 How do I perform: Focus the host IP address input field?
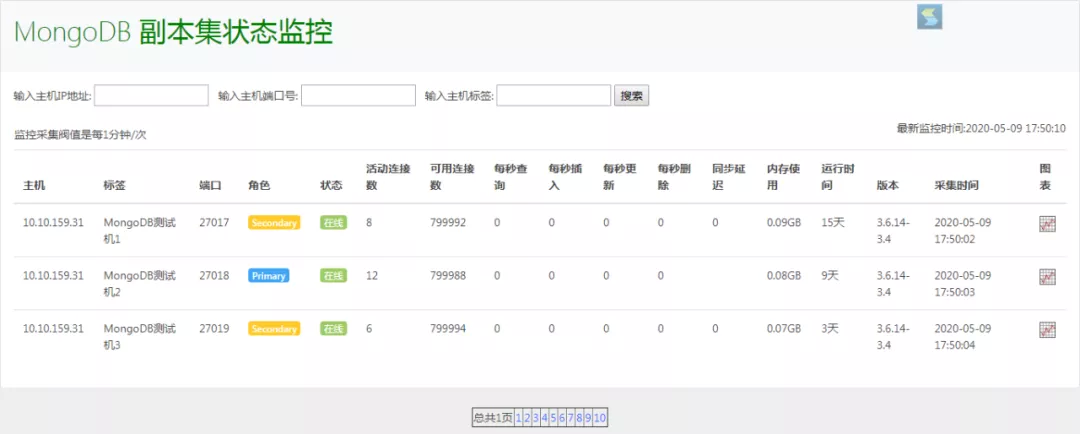(151, 96)
